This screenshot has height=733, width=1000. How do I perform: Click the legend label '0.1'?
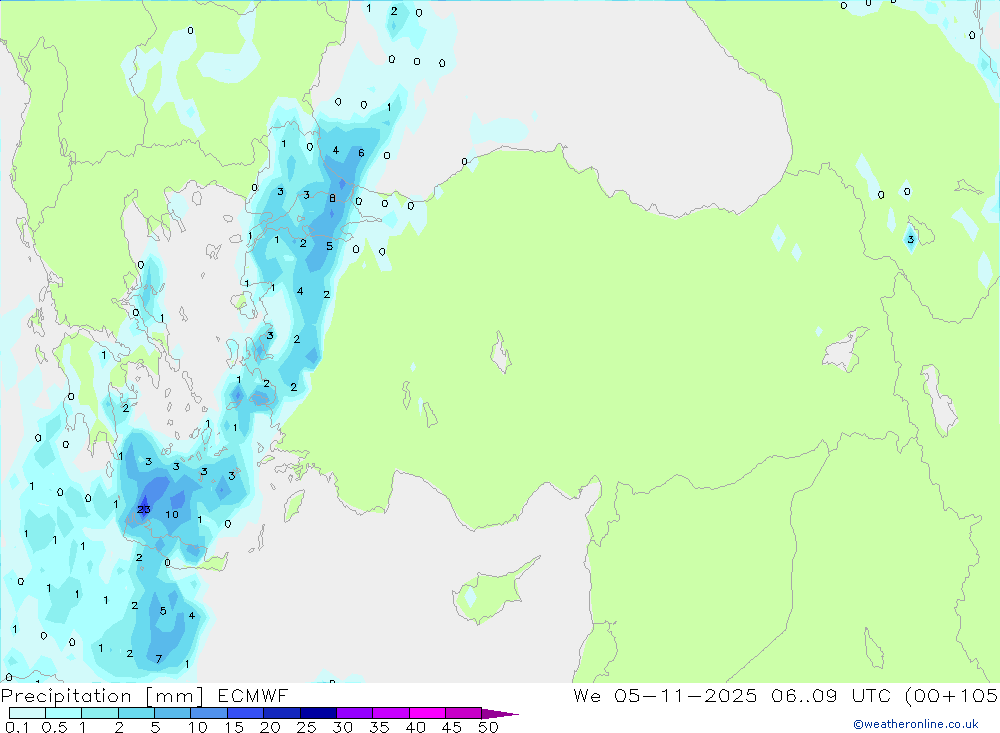[x=17, y=727]
